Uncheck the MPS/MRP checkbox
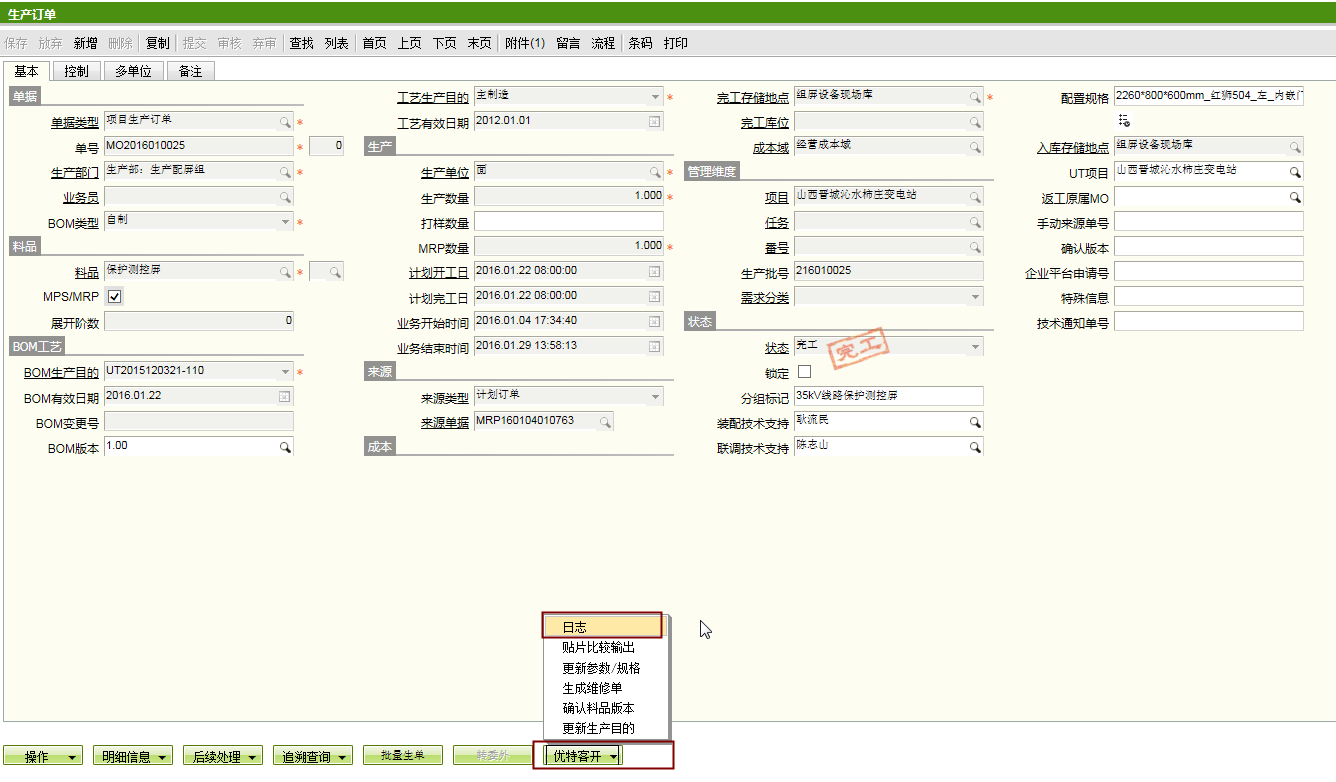This screenshot has height=782, width=1336. pos(114,297)
